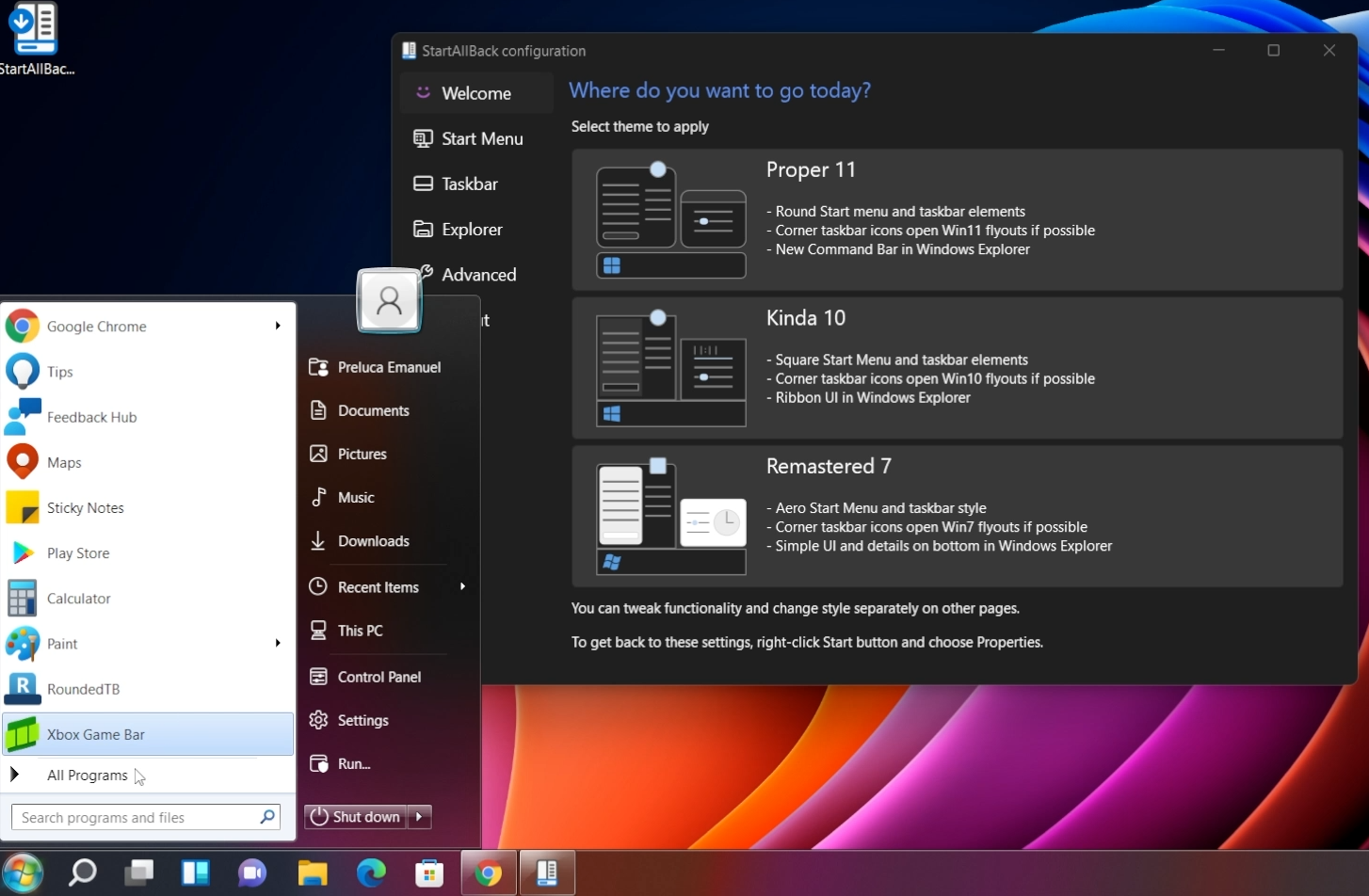Open Play Store from the Start menu
1369x896 pixels.
[78, 552]
